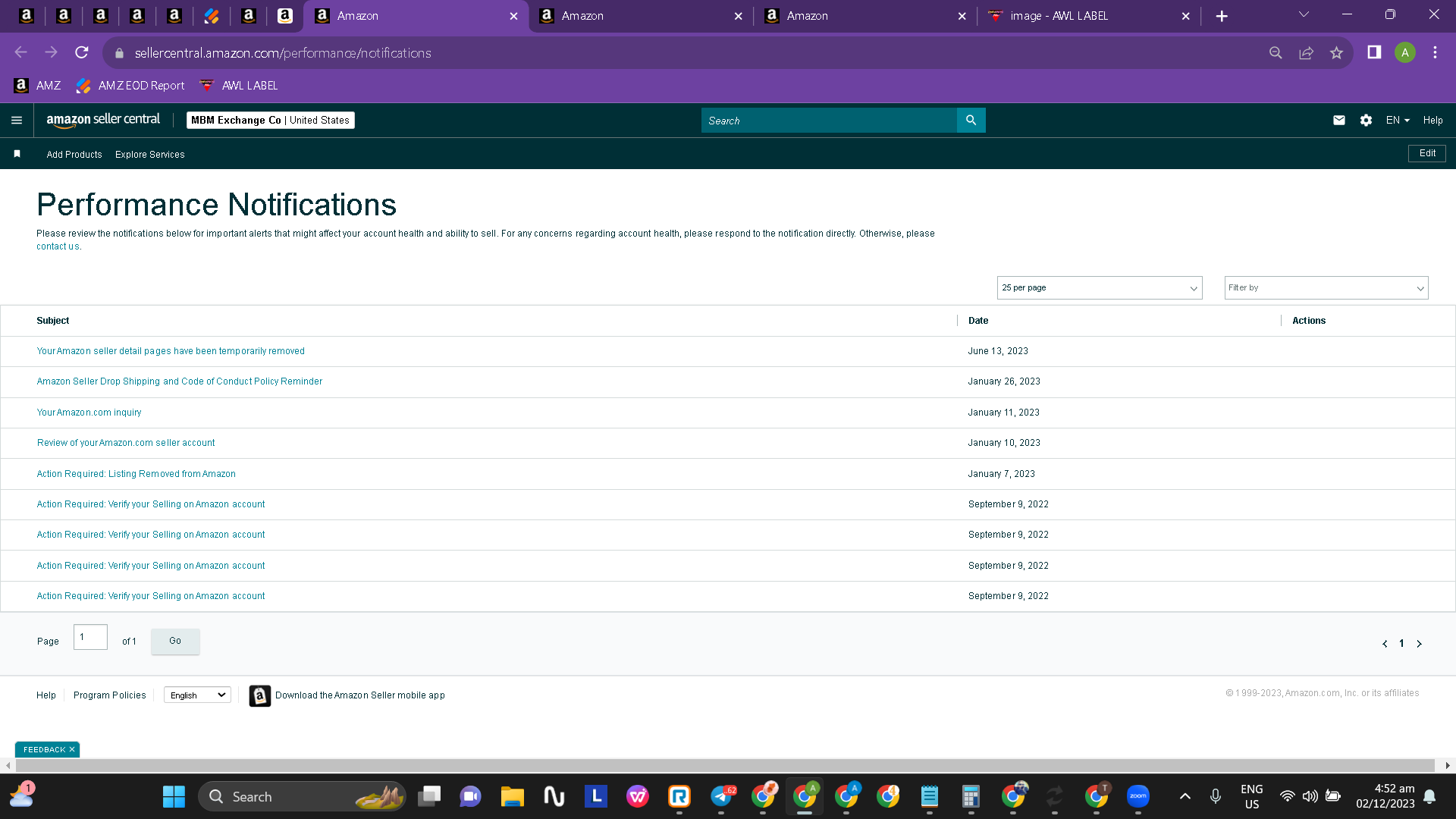Click the Download the Amazon Seller mobile app link
The image size is (1456, 819).
click(360, 695)
